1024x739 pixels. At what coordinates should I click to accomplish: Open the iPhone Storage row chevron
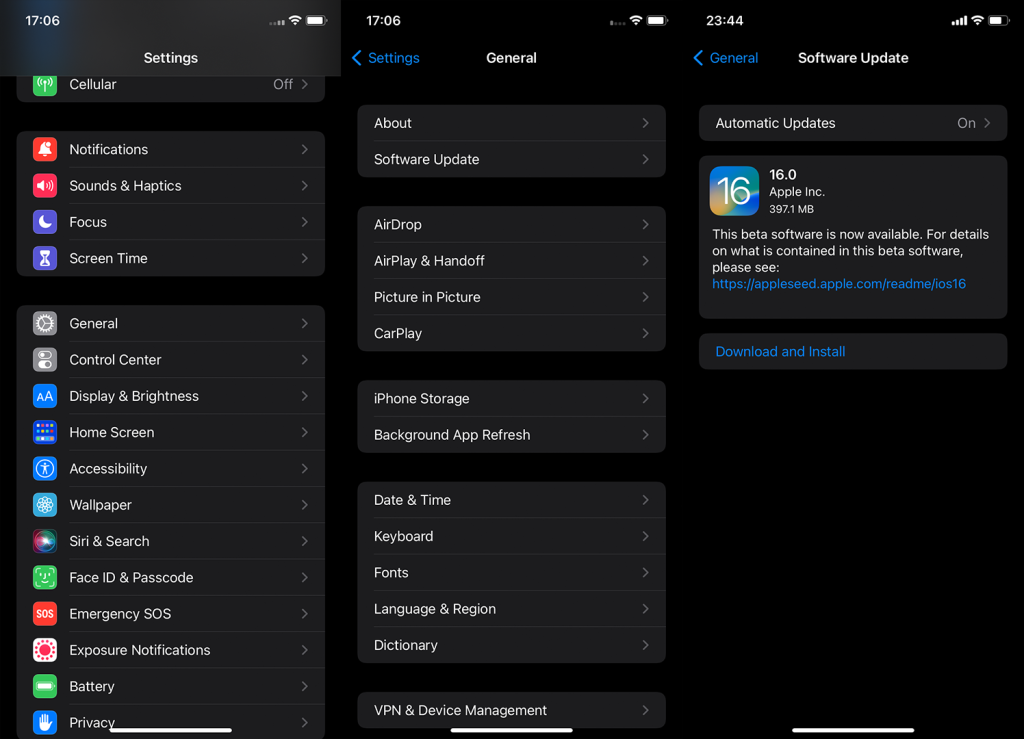click(645, 398)
